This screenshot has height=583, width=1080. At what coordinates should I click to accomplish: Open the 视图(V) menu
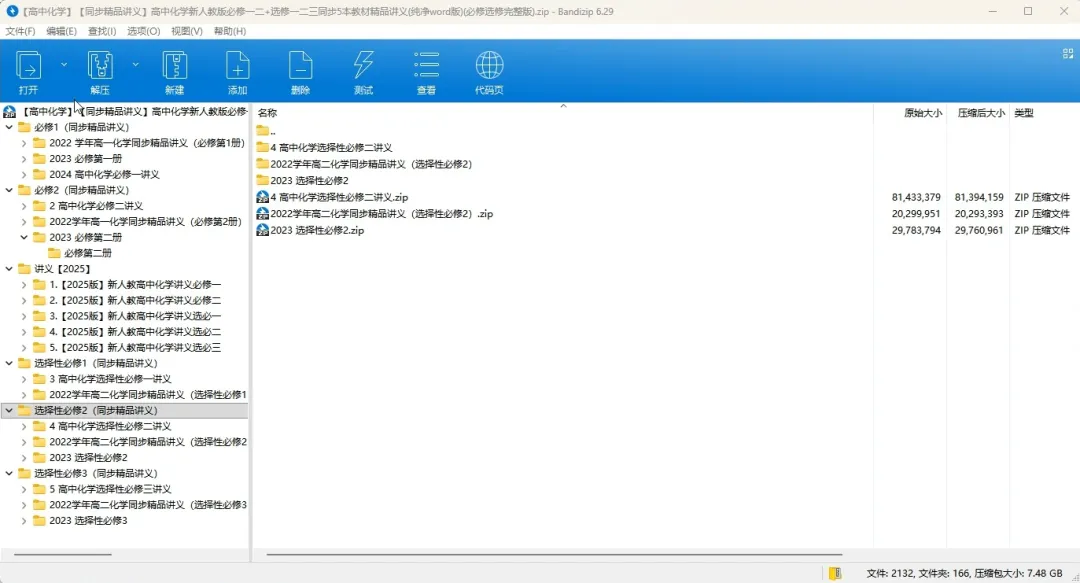(x=187, y=31)
